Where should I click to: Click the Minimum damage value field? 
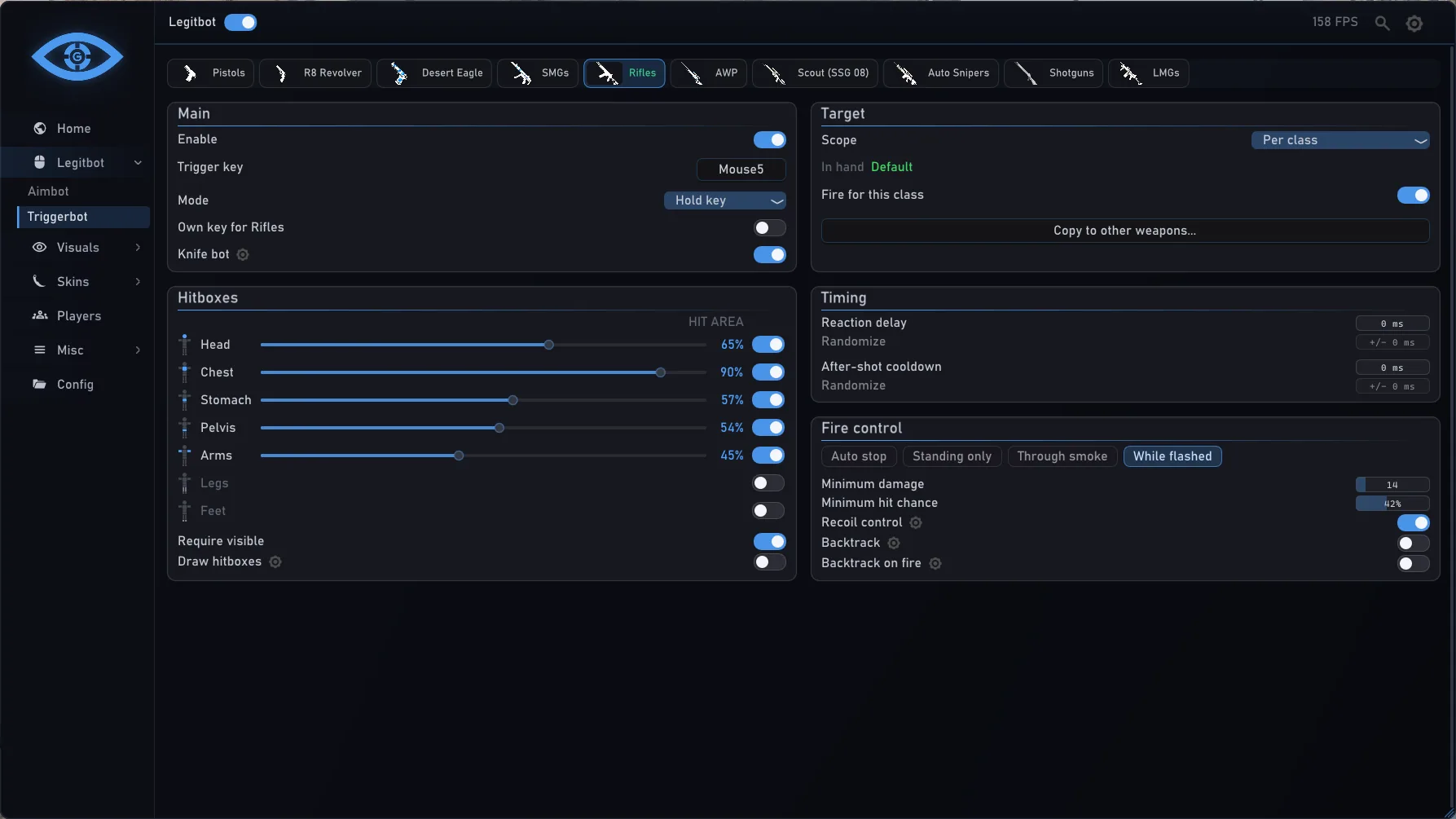(x=1392, y=484)
